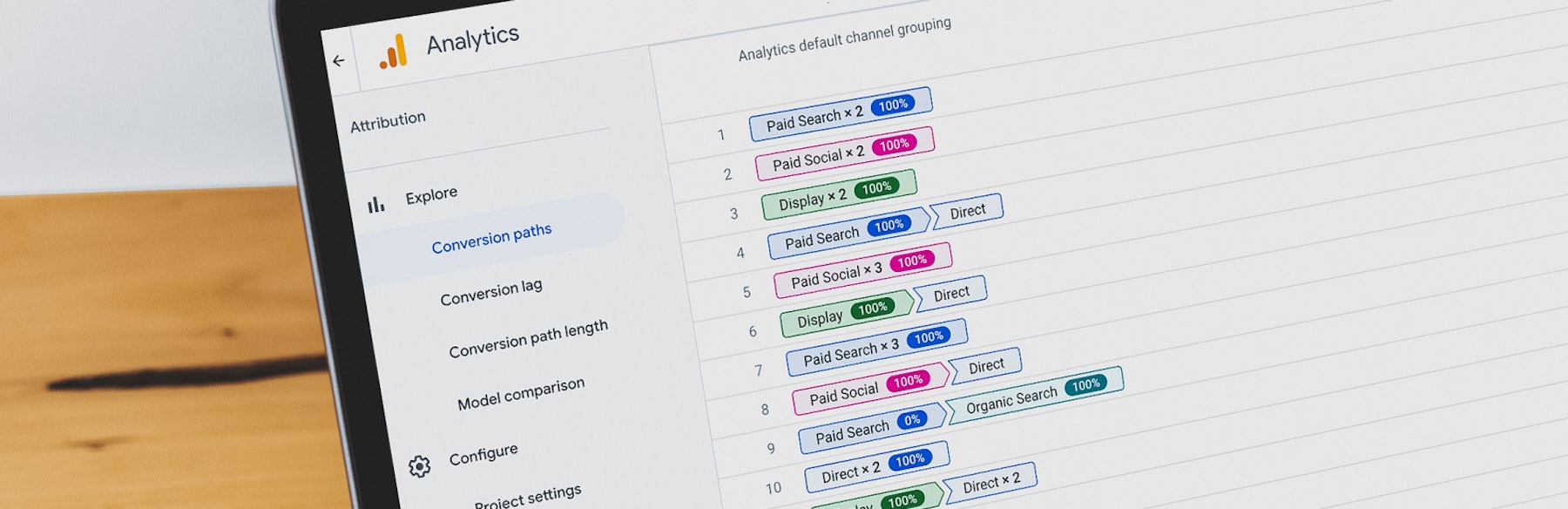
Task: Select Conversion path length in sidebar
Action: tap(528, 339)
